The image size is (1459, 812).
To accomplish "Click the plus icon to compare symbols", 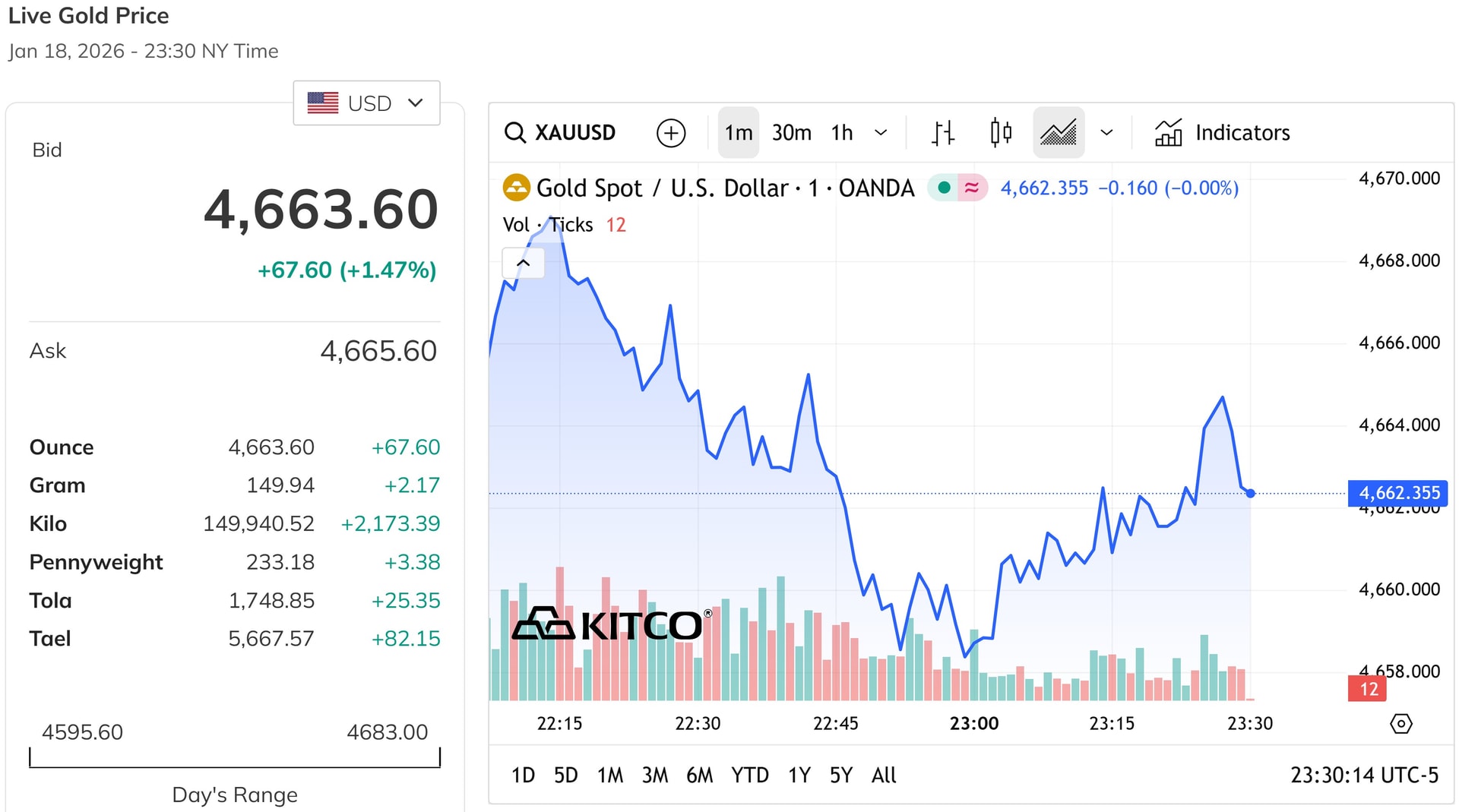I will point(670,132).
